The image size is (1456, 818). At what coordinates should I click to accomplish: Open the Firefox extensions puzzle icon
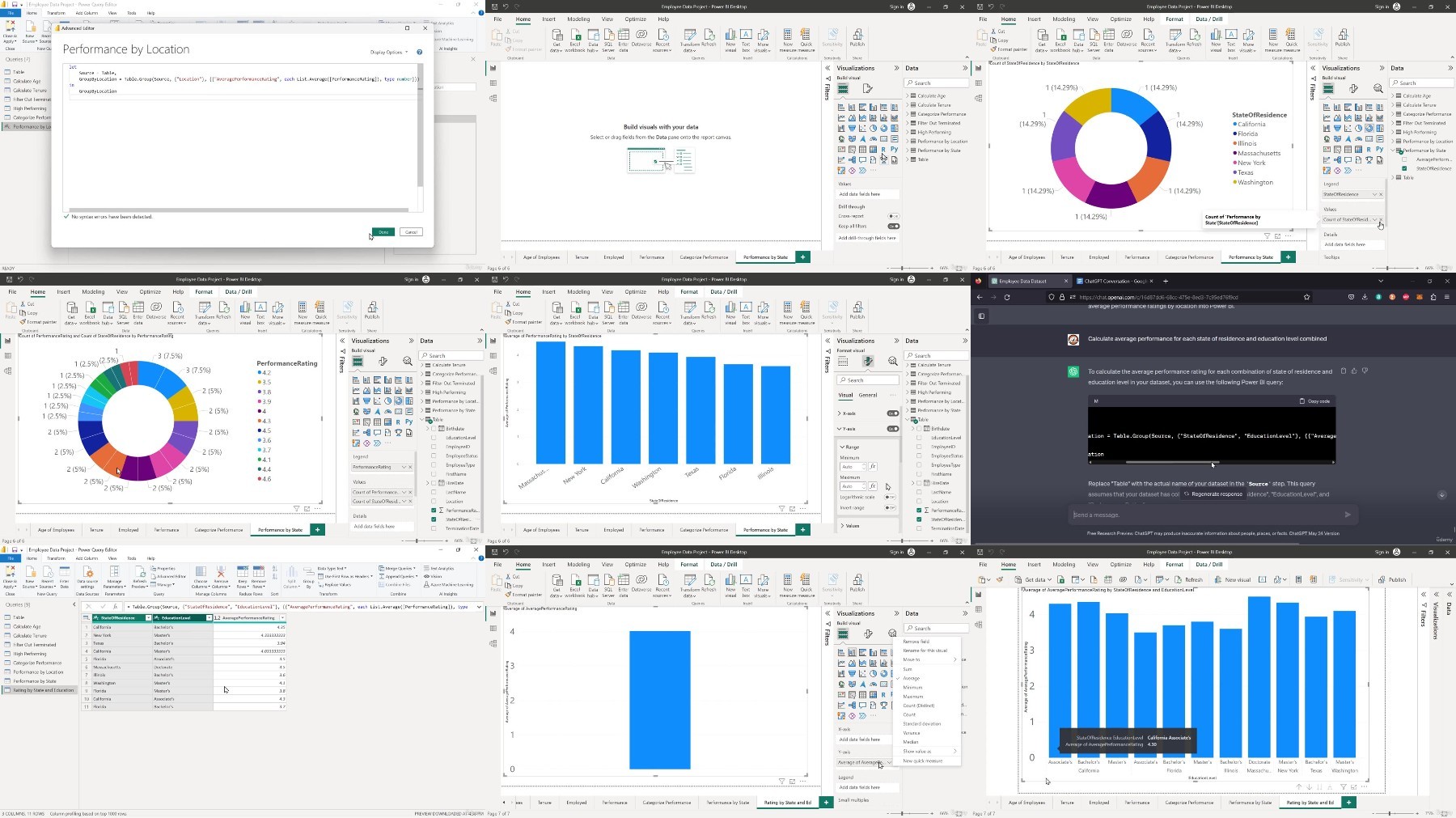pos(1433,297)
